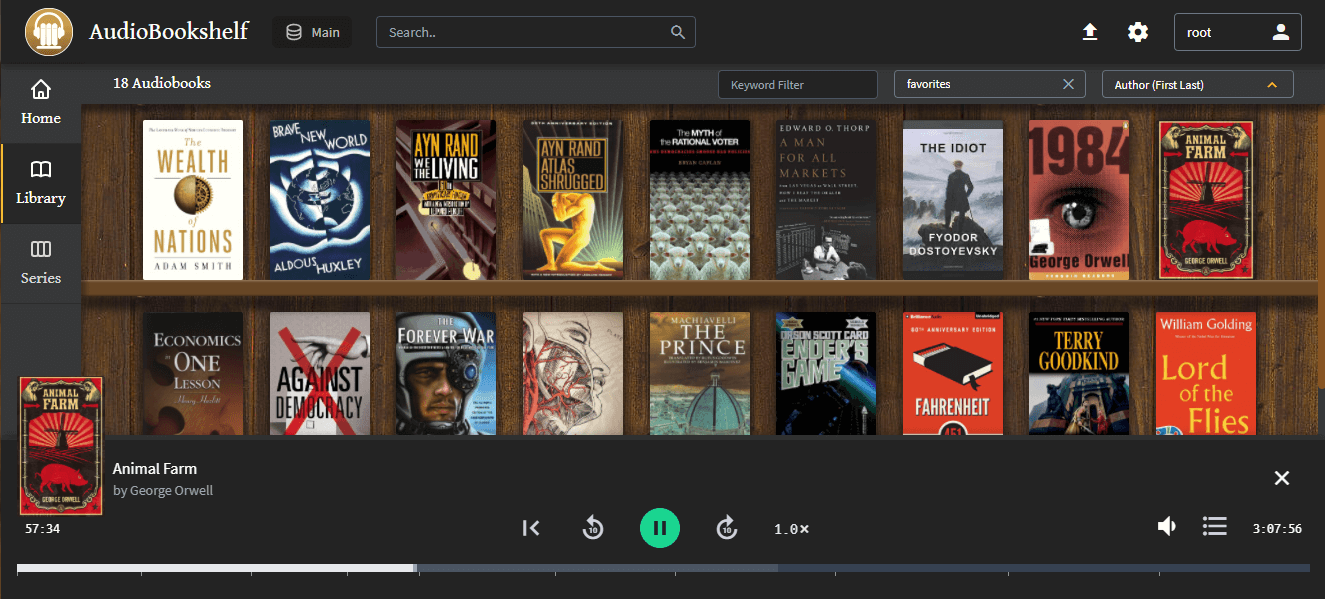Click the upload icon in the header

pyautogui.click(x=1090, y=32)
